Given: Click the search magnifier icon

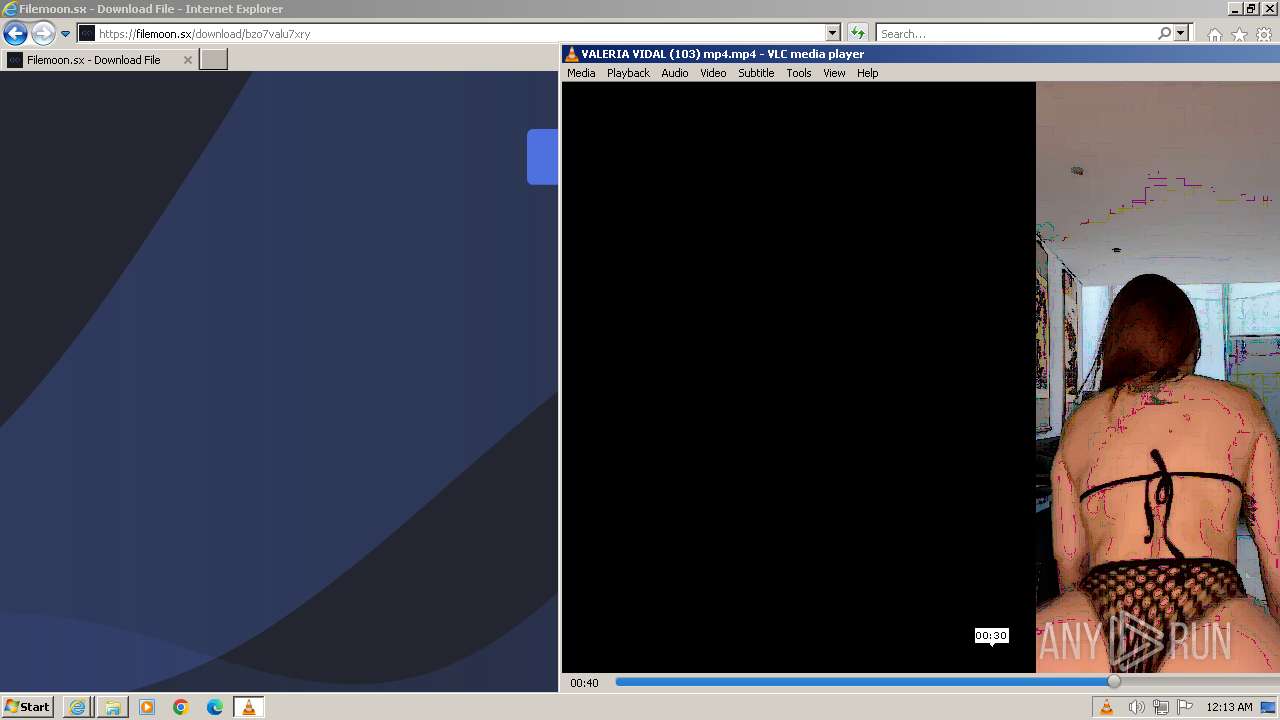Looking at the screenshot, I should [1164, 33].
